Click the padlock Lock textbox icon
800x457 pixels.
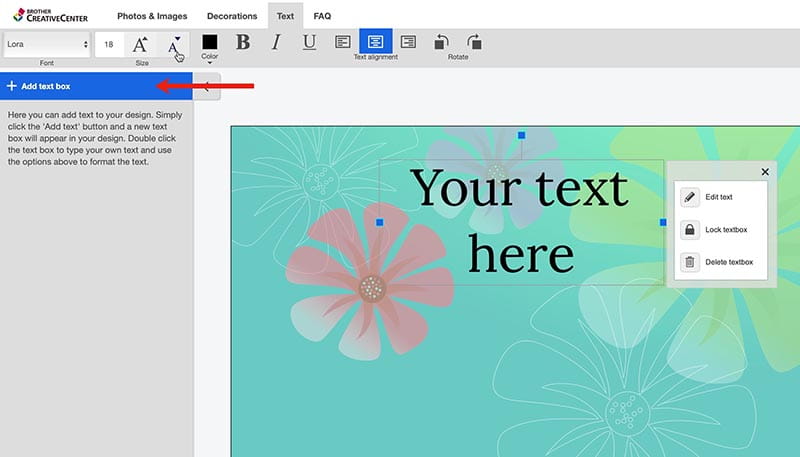(690, 230)
